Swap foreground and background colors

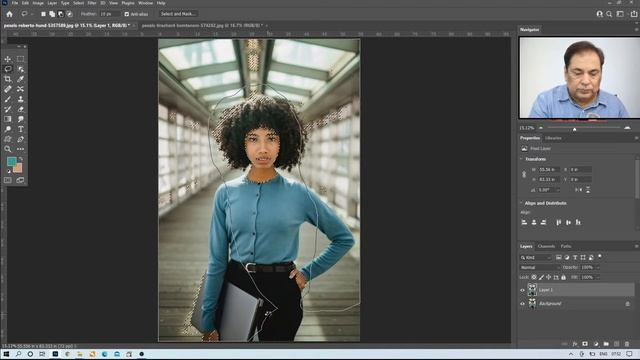click(x=20, y=159)
